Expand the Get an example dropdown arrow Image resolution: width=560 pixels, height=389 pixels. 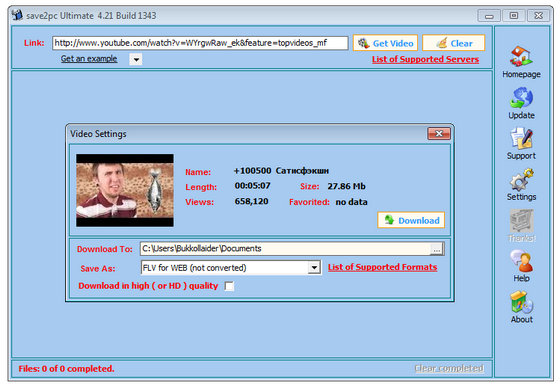point(136,59)
